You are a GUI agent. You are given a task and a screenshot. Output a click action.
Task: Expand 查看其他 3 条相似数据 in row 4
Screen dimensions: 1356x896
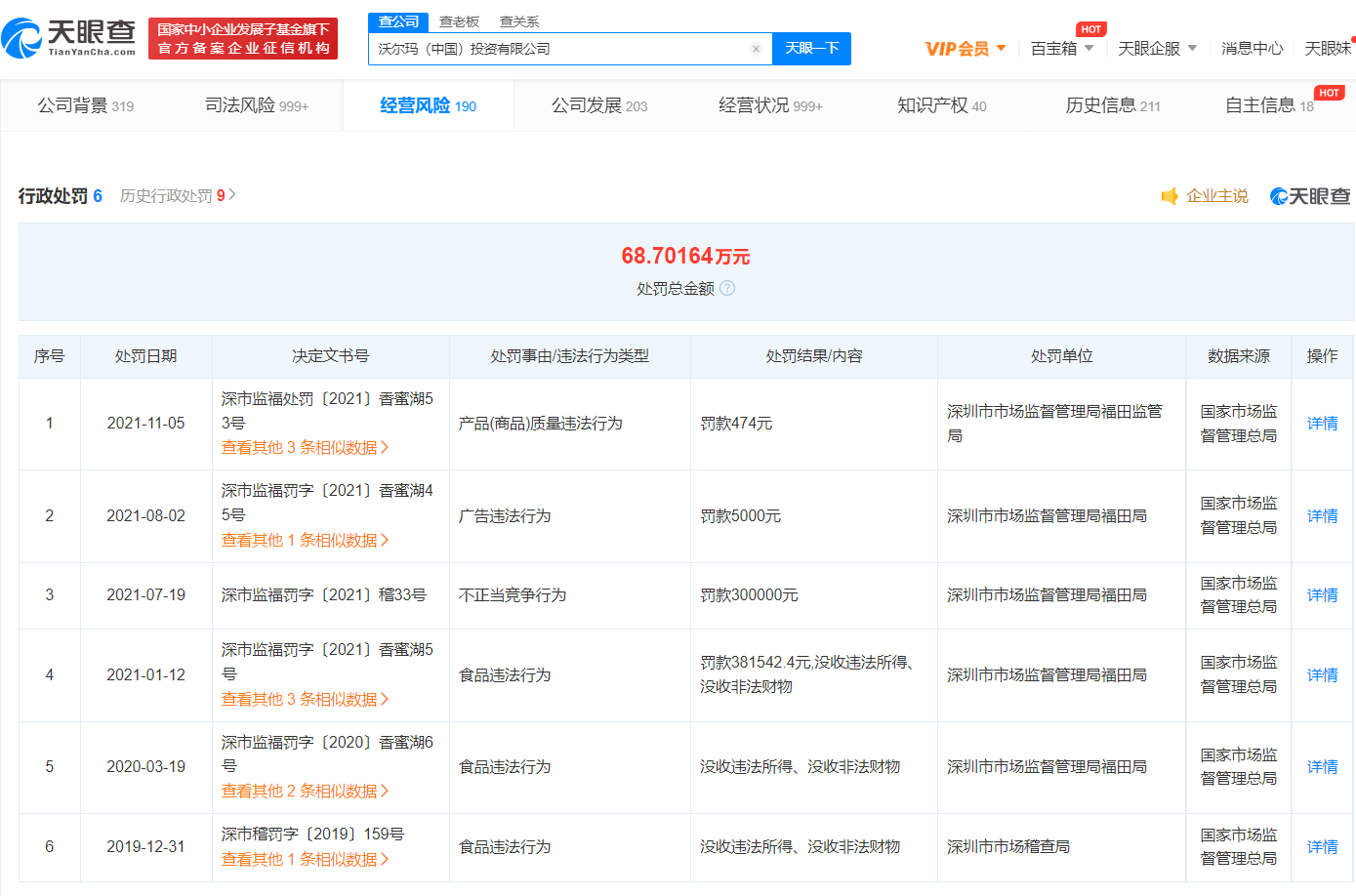tap(306, 699)
